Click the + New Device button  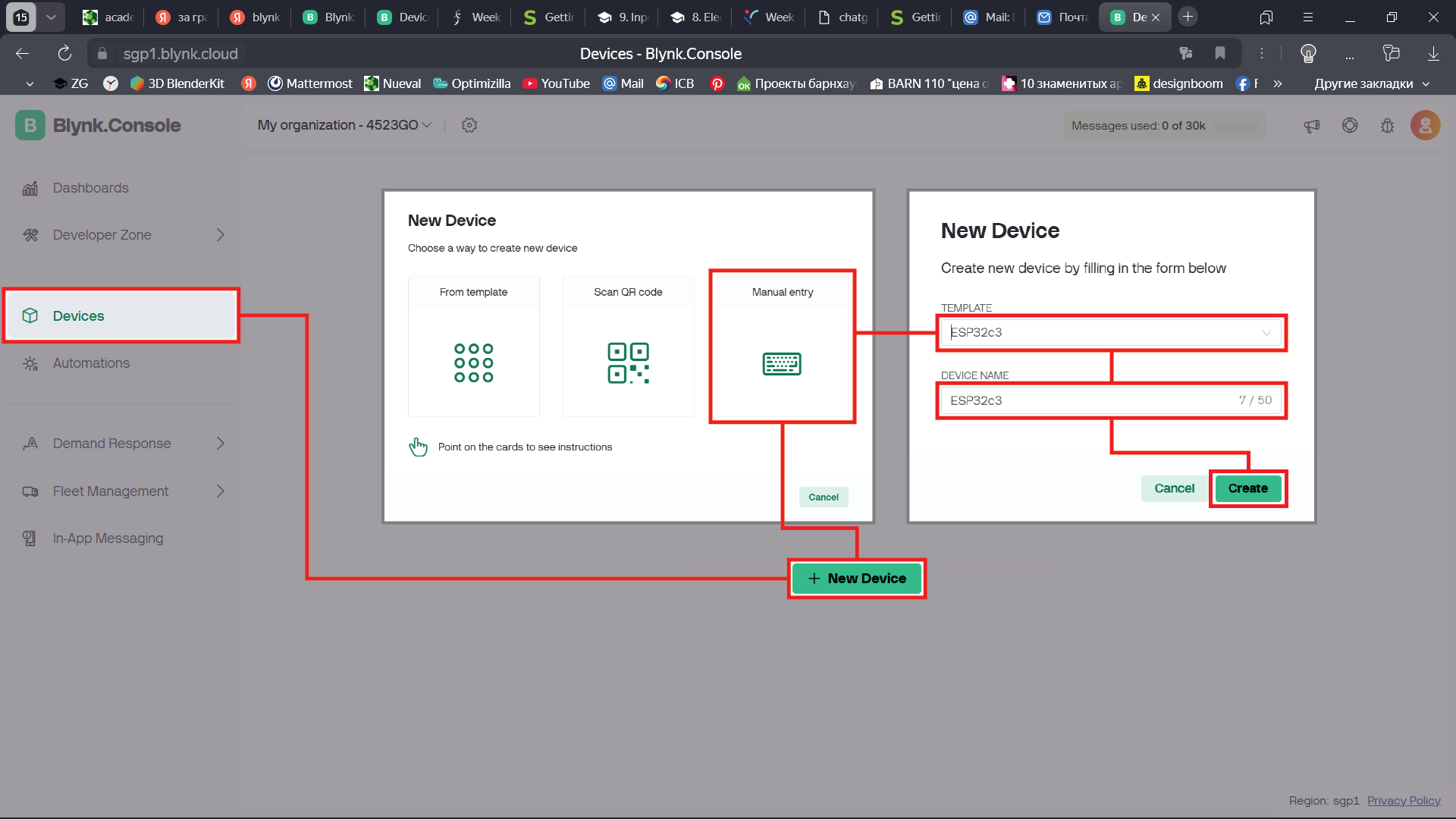[857, 579]
